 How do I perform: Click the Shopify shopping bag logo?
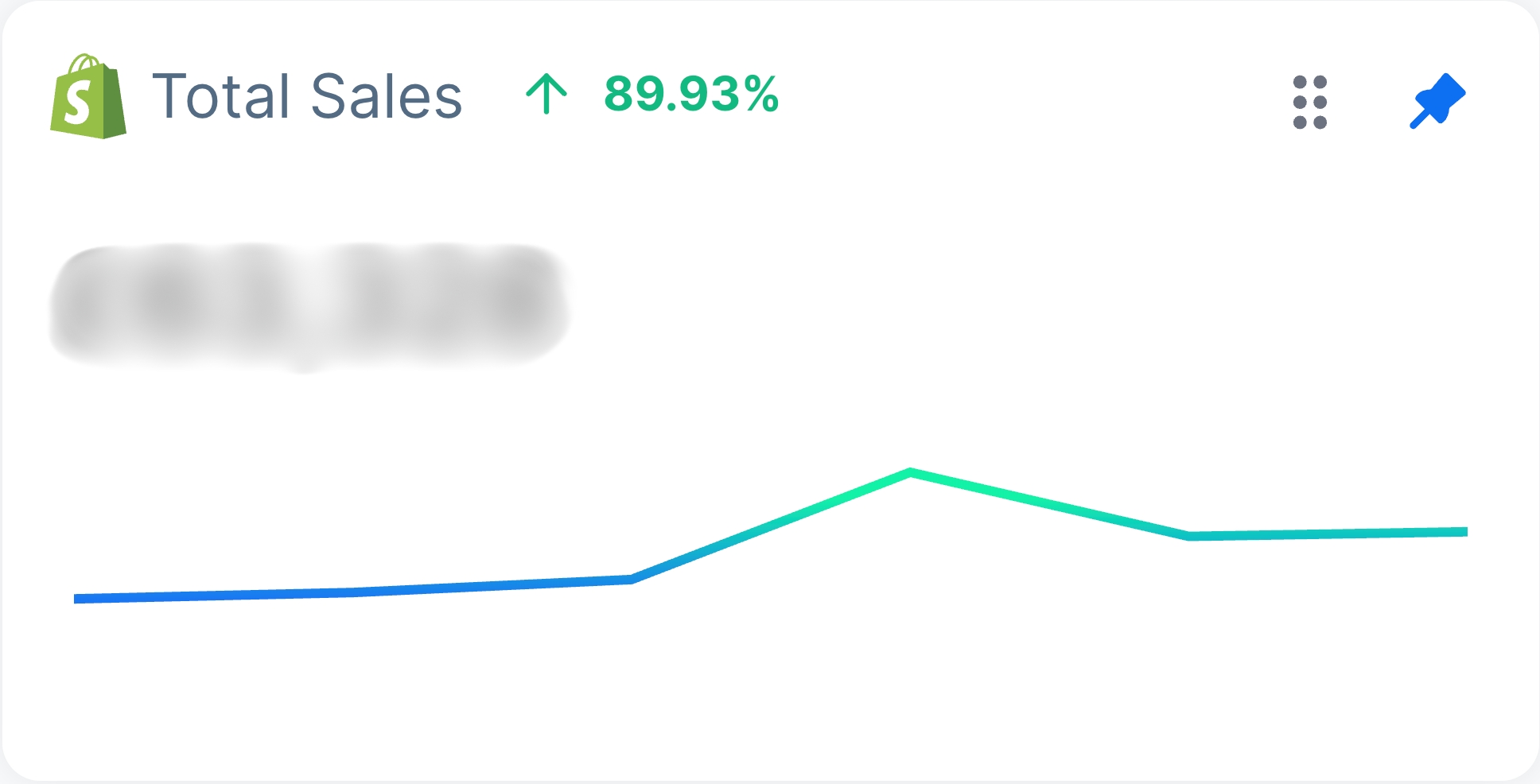[x=88, y=96]
